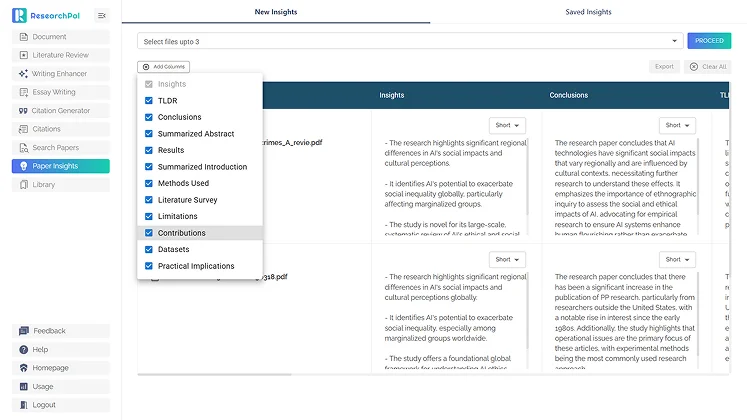
Task: Toggle the Practical Implications checkbox
Action: (x=149, y=266)
